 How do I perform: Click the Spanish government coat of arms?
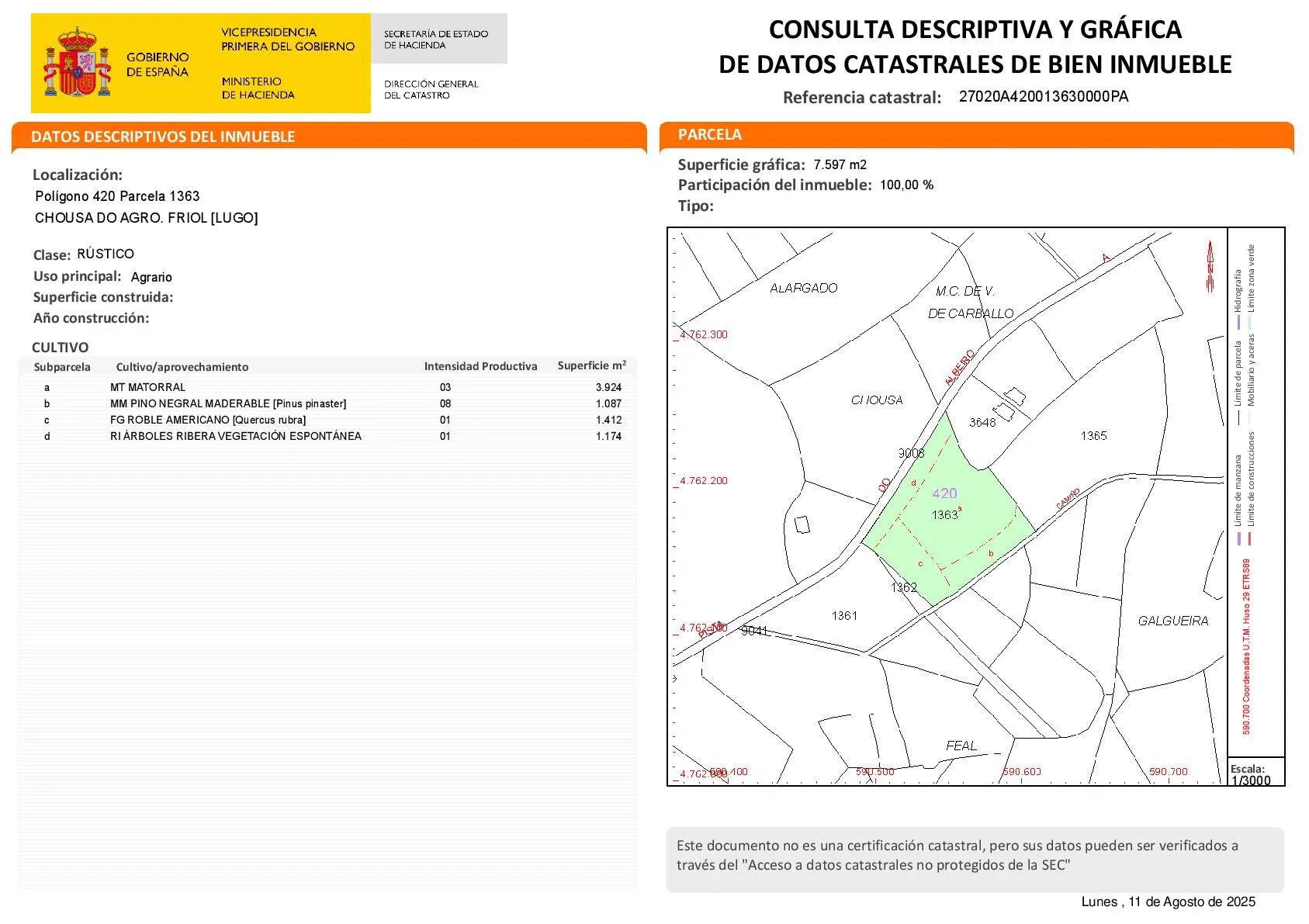(x=77, y=62)
